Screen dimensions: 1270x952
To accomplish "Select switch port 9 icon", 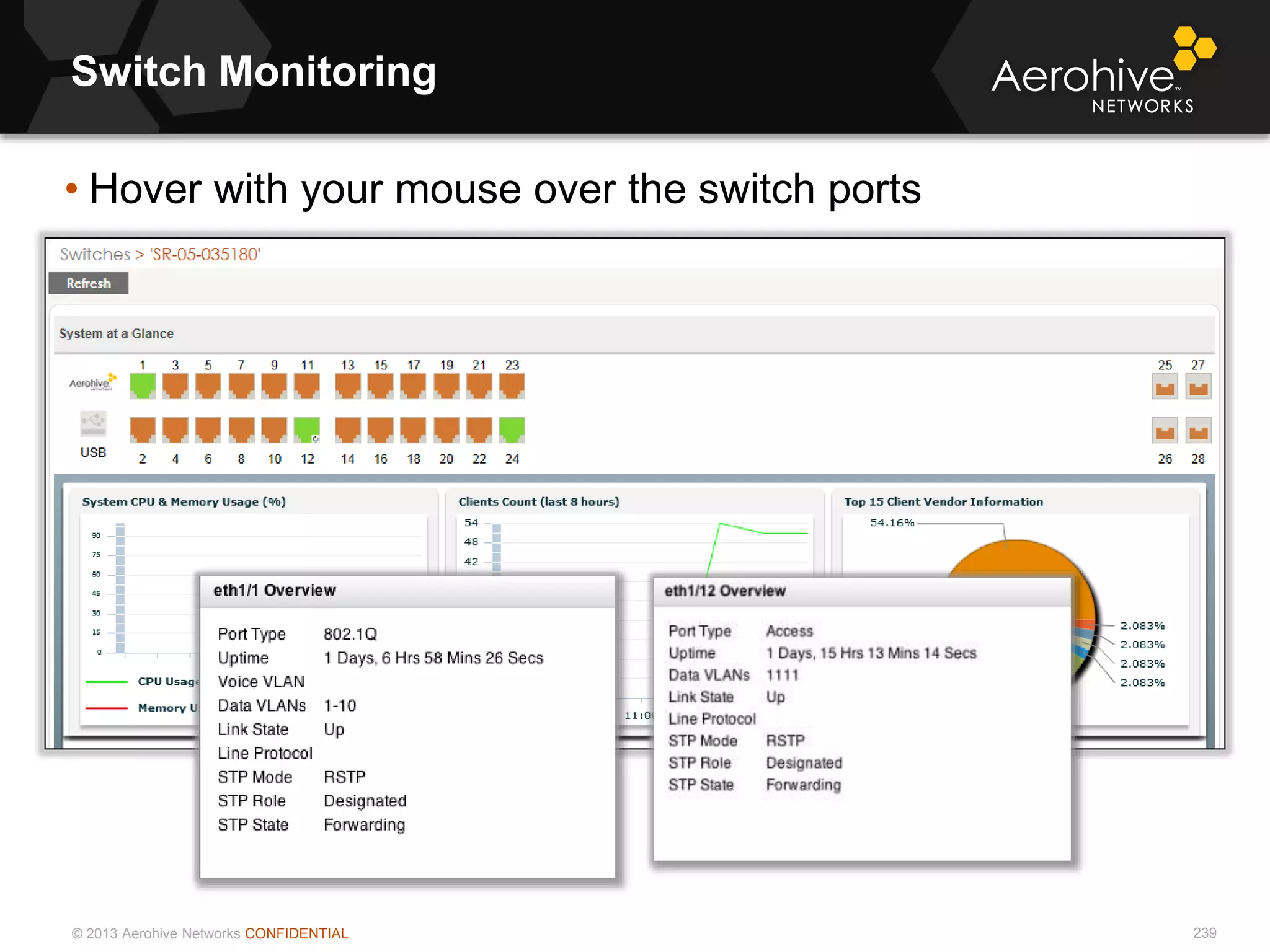I will [x=274, y=386].
